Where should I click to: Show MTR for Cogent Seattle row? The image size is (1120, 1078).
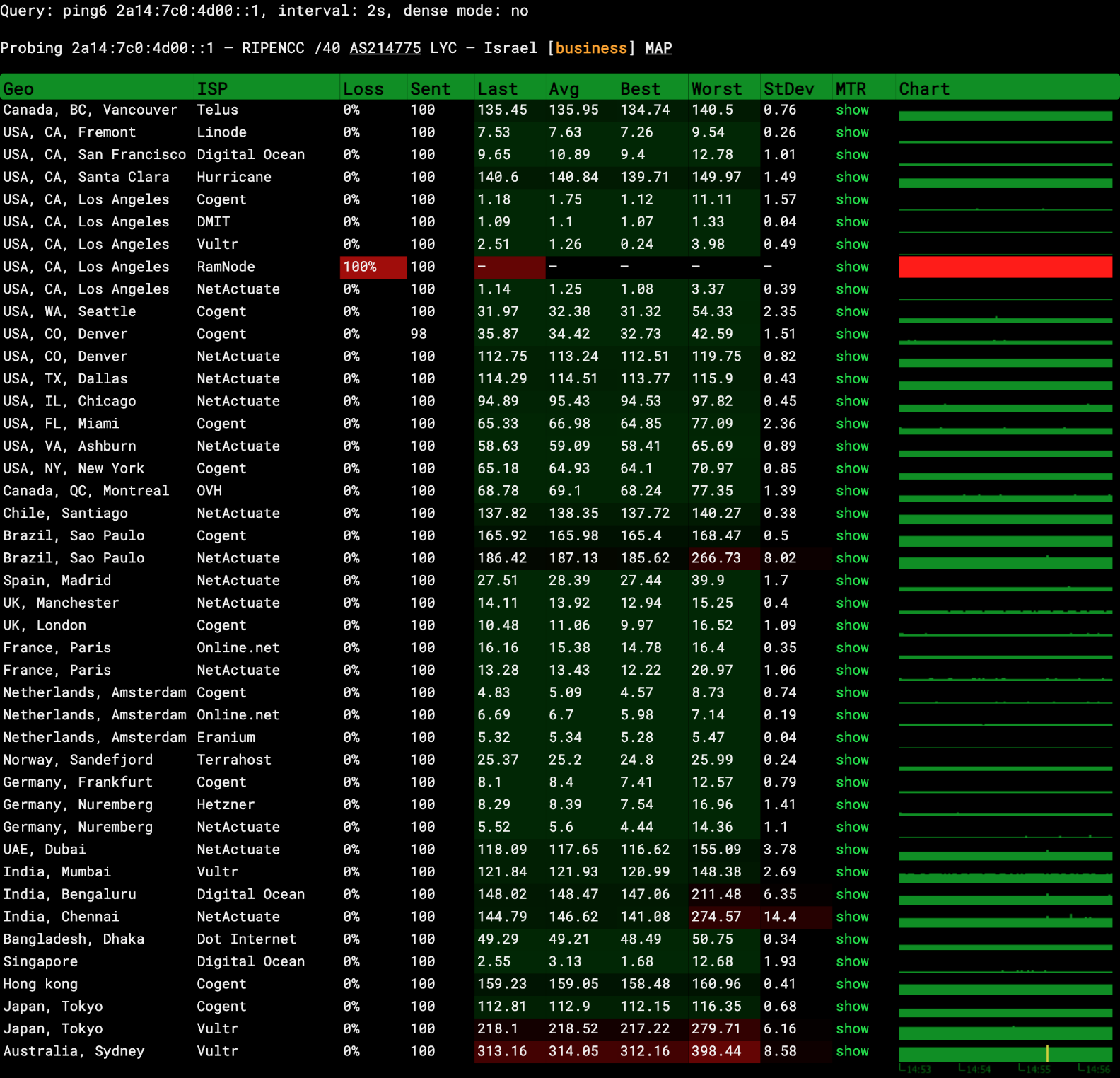pyautogui.click(x=852, y=311)
